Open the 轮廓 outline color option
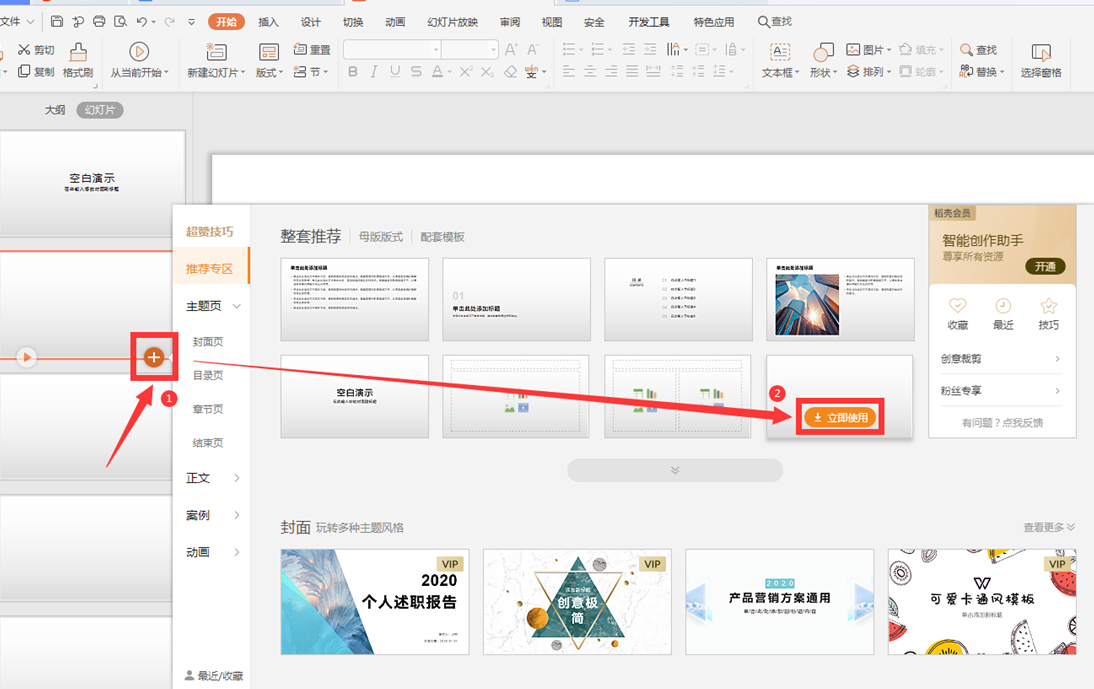 (921, 71)
